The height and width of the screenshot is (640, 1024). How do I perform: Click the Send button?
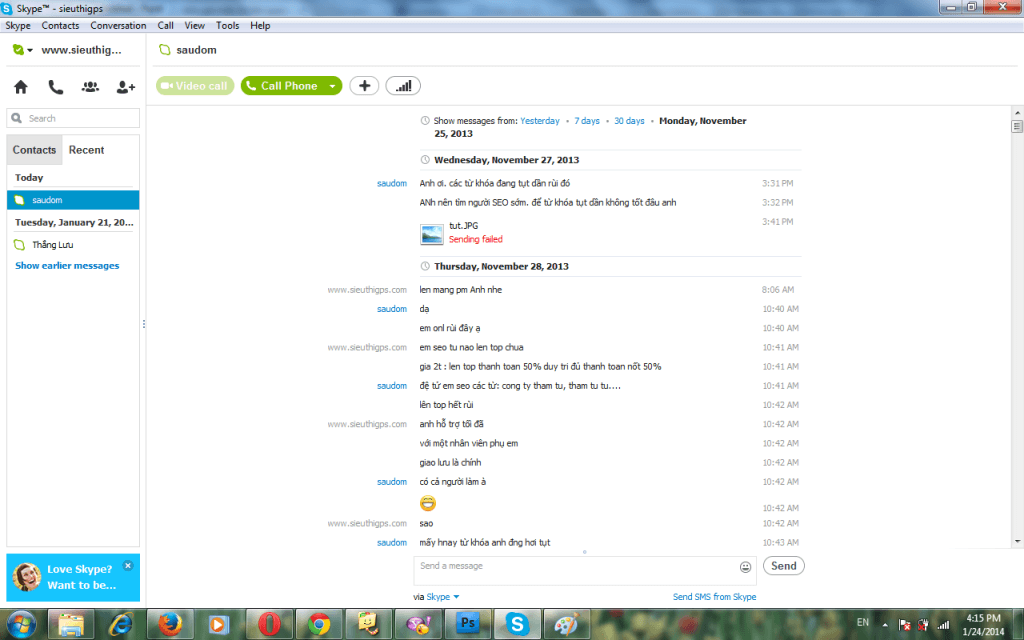(x=784, y=566)
